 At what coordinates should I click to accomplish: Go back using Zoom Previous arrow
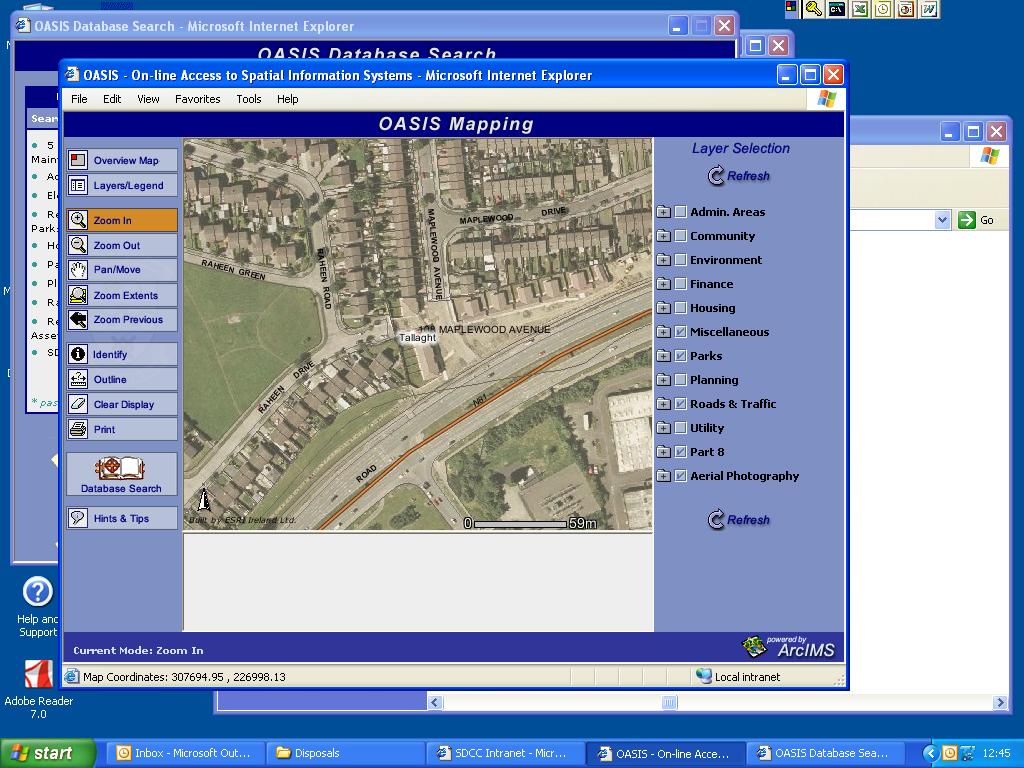tap(78, 320)
